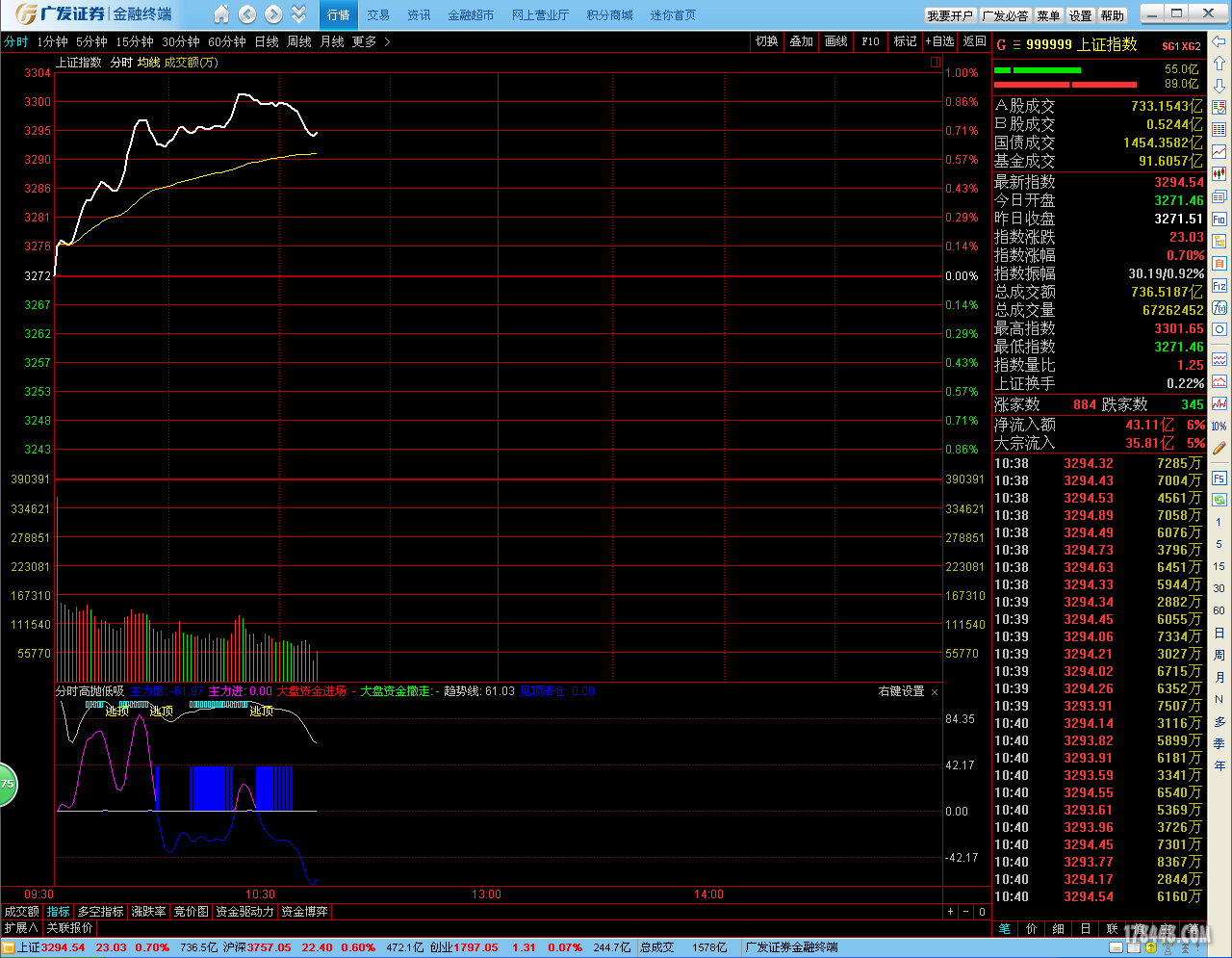Switch to the 周线 chart
Screen dimensions: 1232x958
(299, 41)
